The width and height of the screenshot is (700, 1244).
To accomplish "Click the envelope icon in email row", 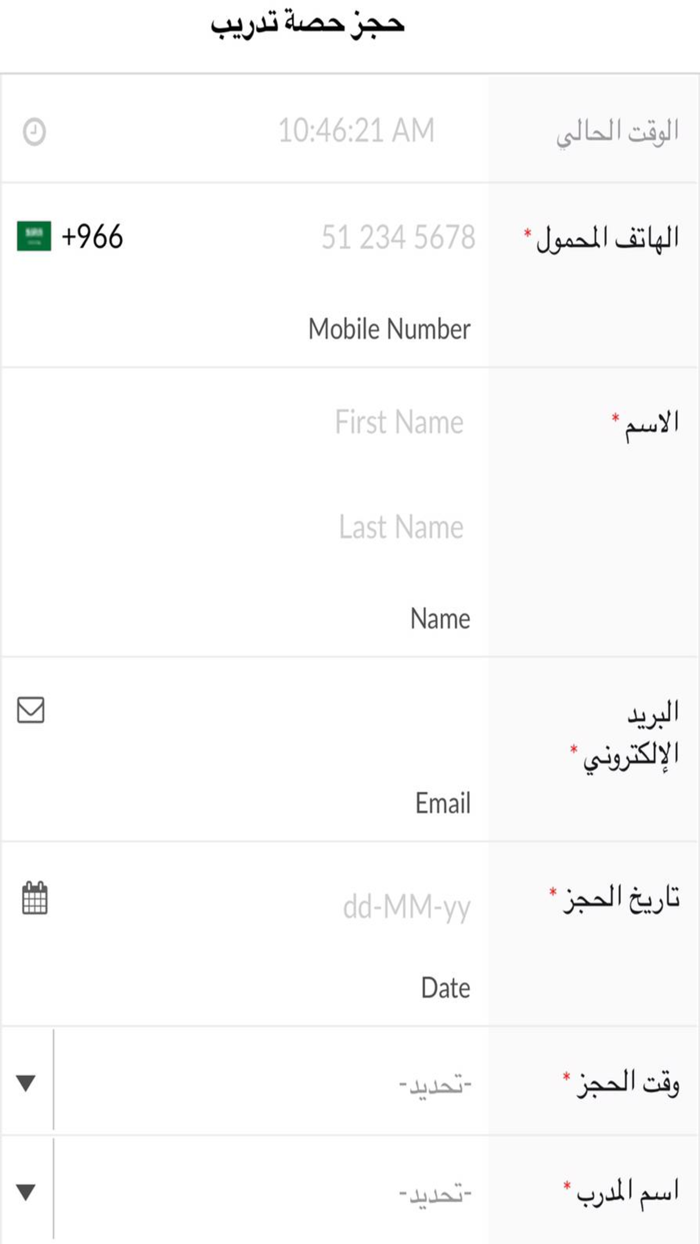I will pos(31,711).
